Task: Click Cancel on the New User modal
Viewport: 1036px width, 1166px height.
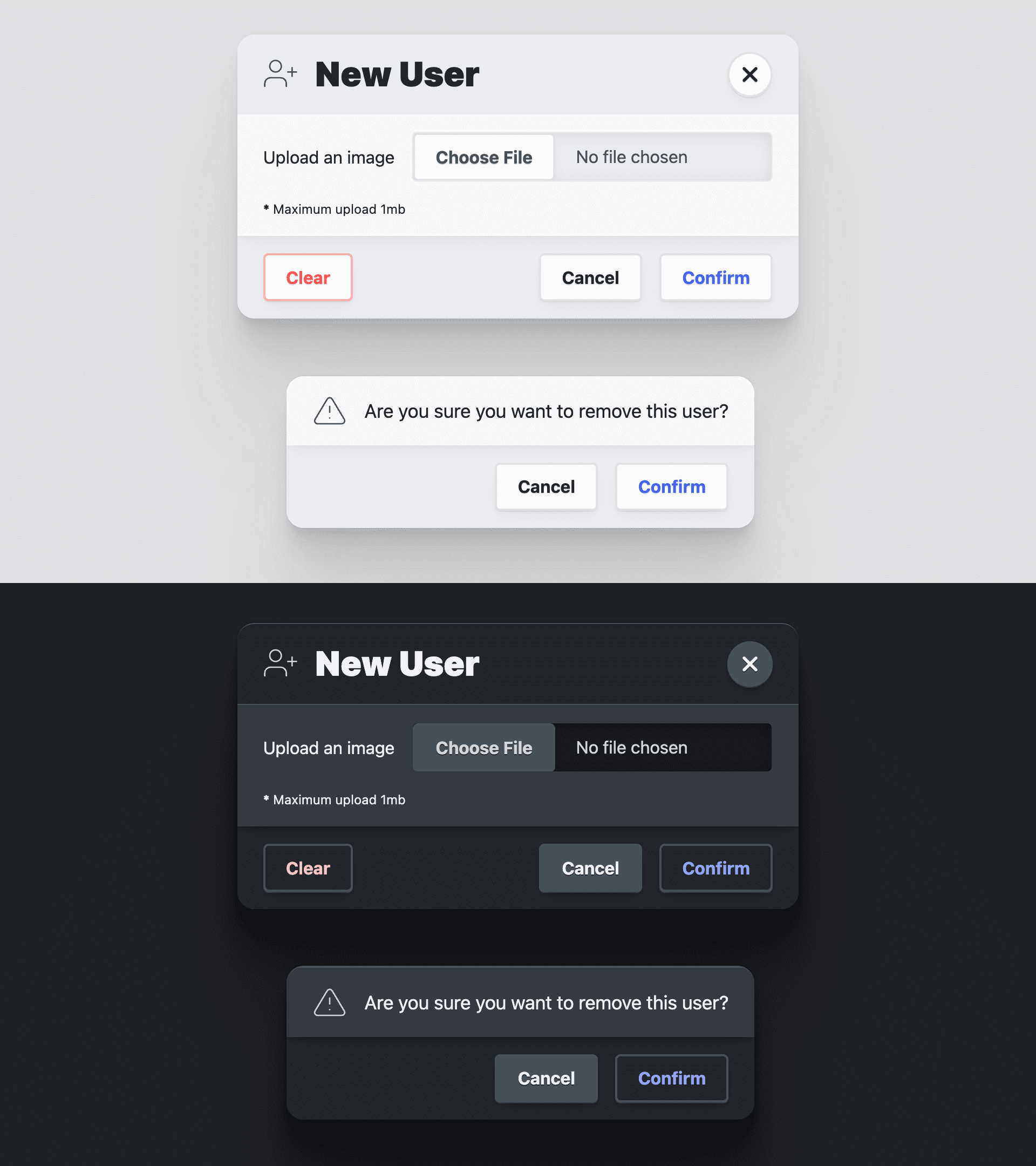Action: [x=590, y=278]
